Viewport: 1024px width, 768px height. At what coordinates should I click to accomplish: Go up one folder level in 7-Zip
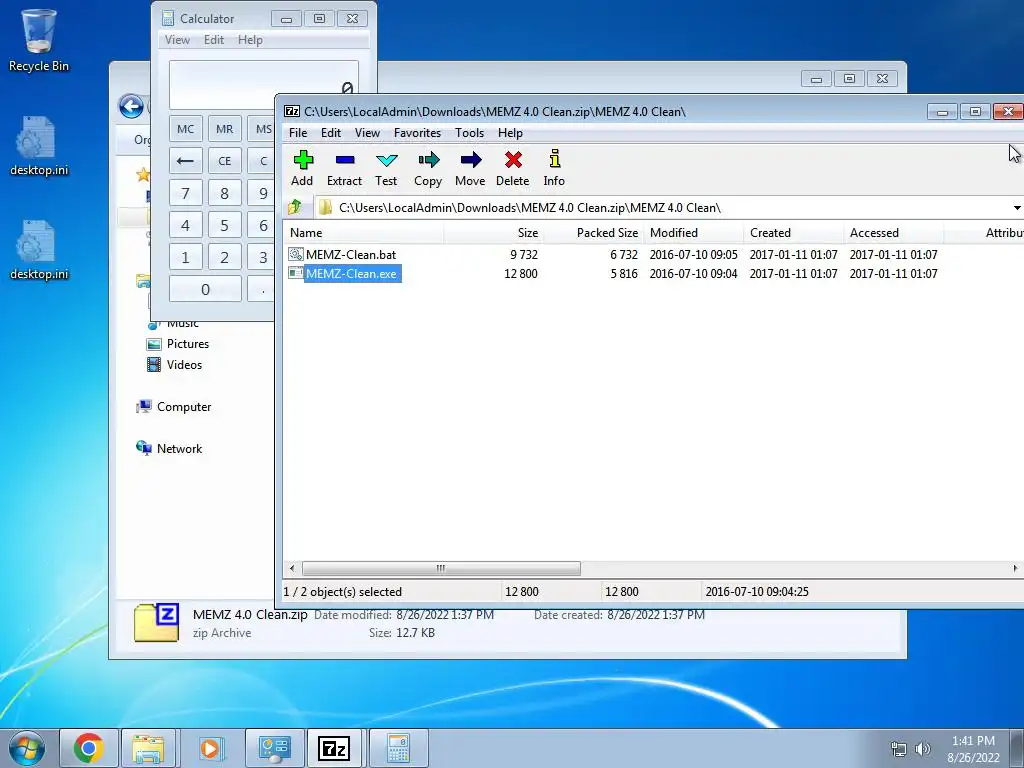pos(295,208)
